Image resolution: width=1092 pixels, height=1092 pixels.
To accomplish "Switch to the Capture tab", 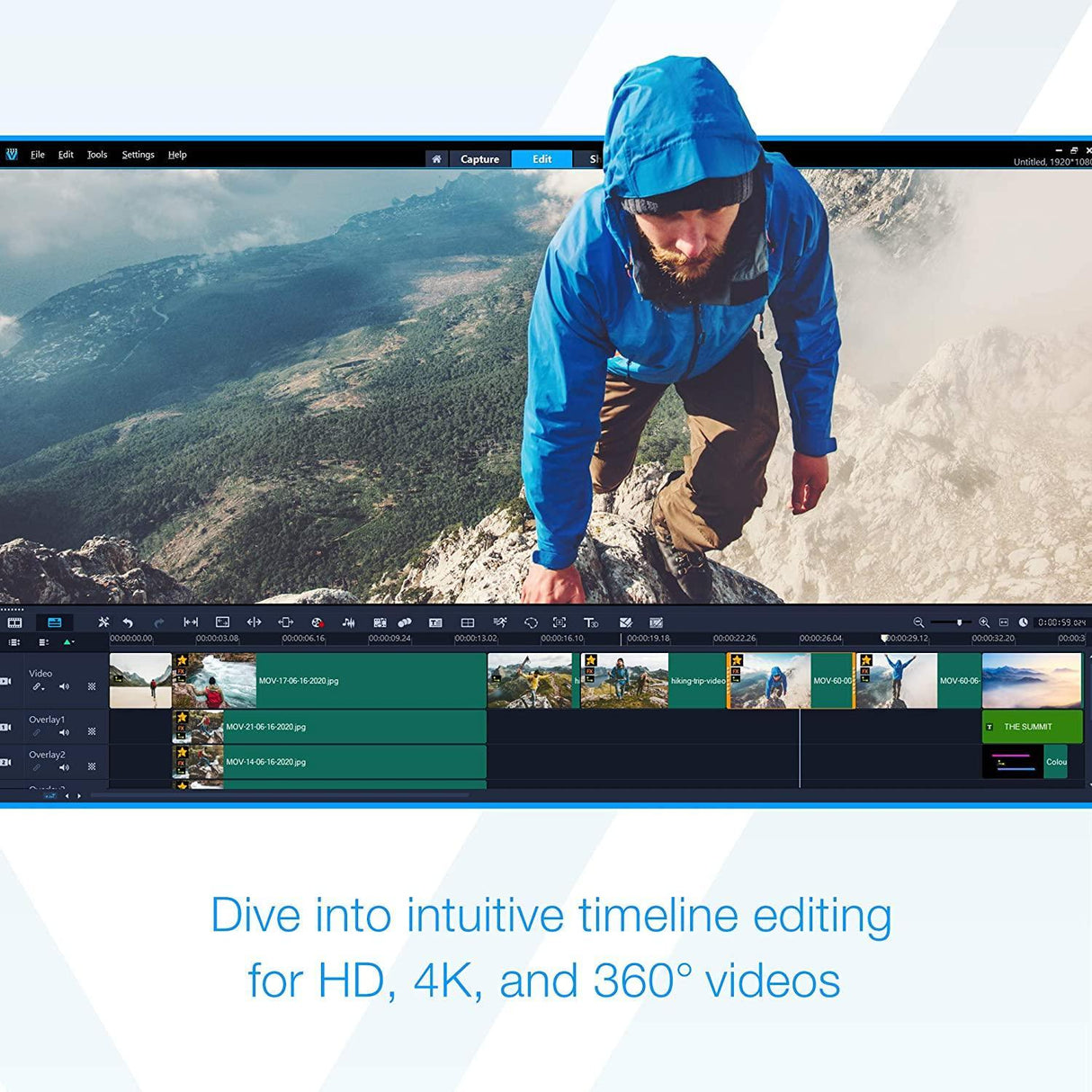I will click(x=479, y=158).
